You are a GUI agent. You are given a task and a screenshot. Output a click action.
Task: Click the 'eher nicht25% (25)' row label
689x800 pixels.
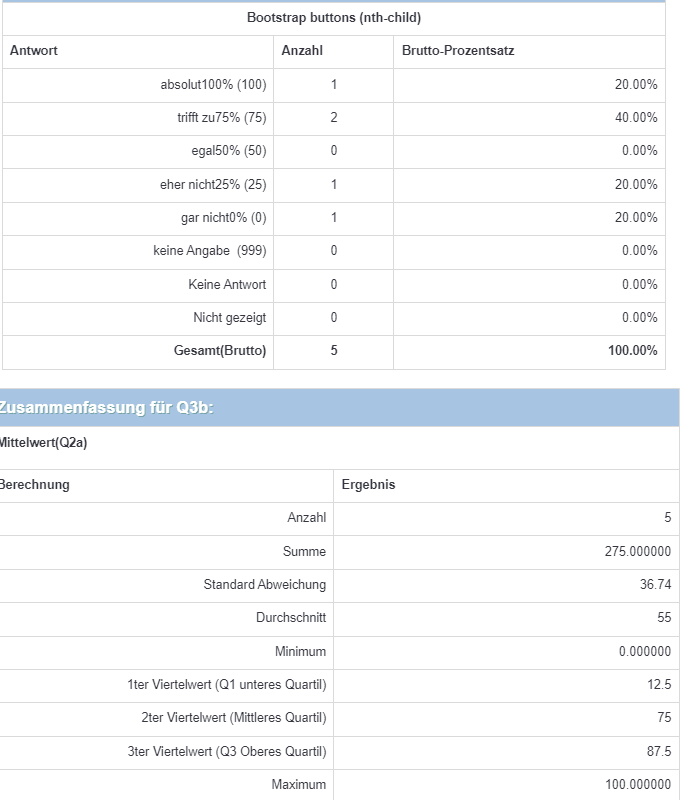(213, 185)
